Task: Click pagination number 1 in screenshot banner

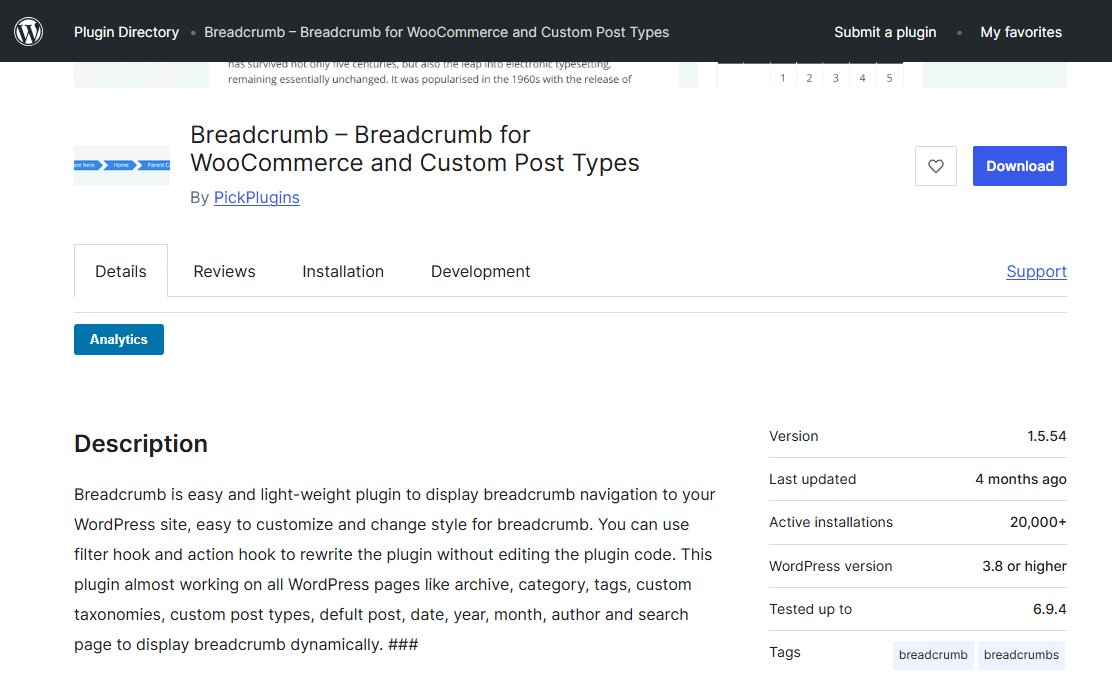Action: (783, 78)
